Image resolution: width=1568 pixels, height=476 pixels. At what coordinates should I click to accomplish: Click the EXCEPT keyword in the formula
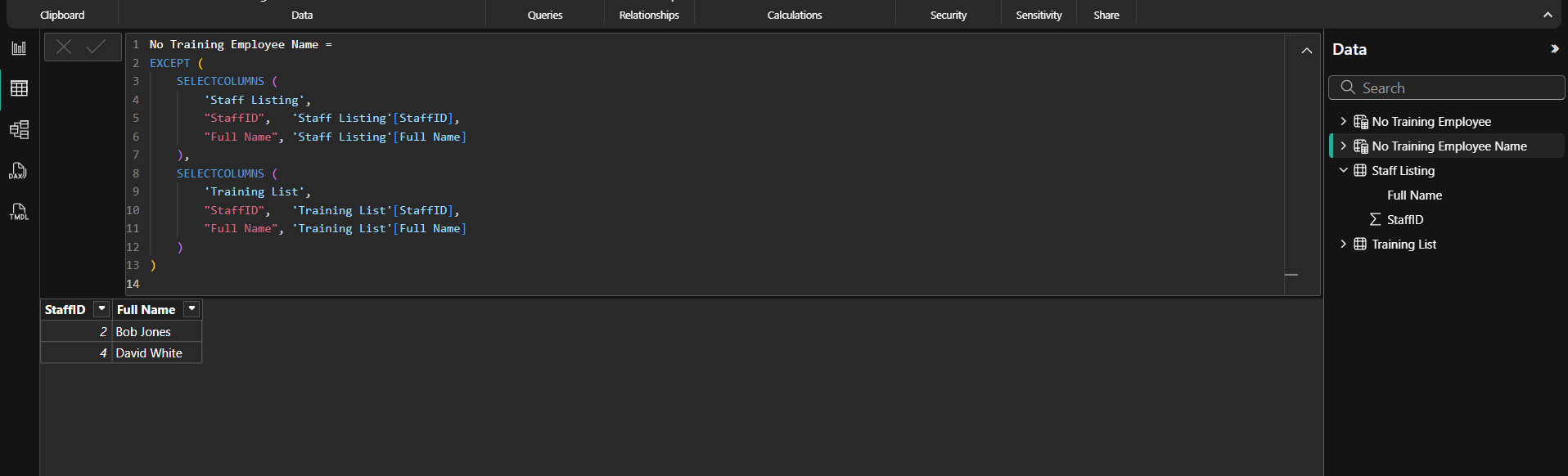click(x=169, y=63)
